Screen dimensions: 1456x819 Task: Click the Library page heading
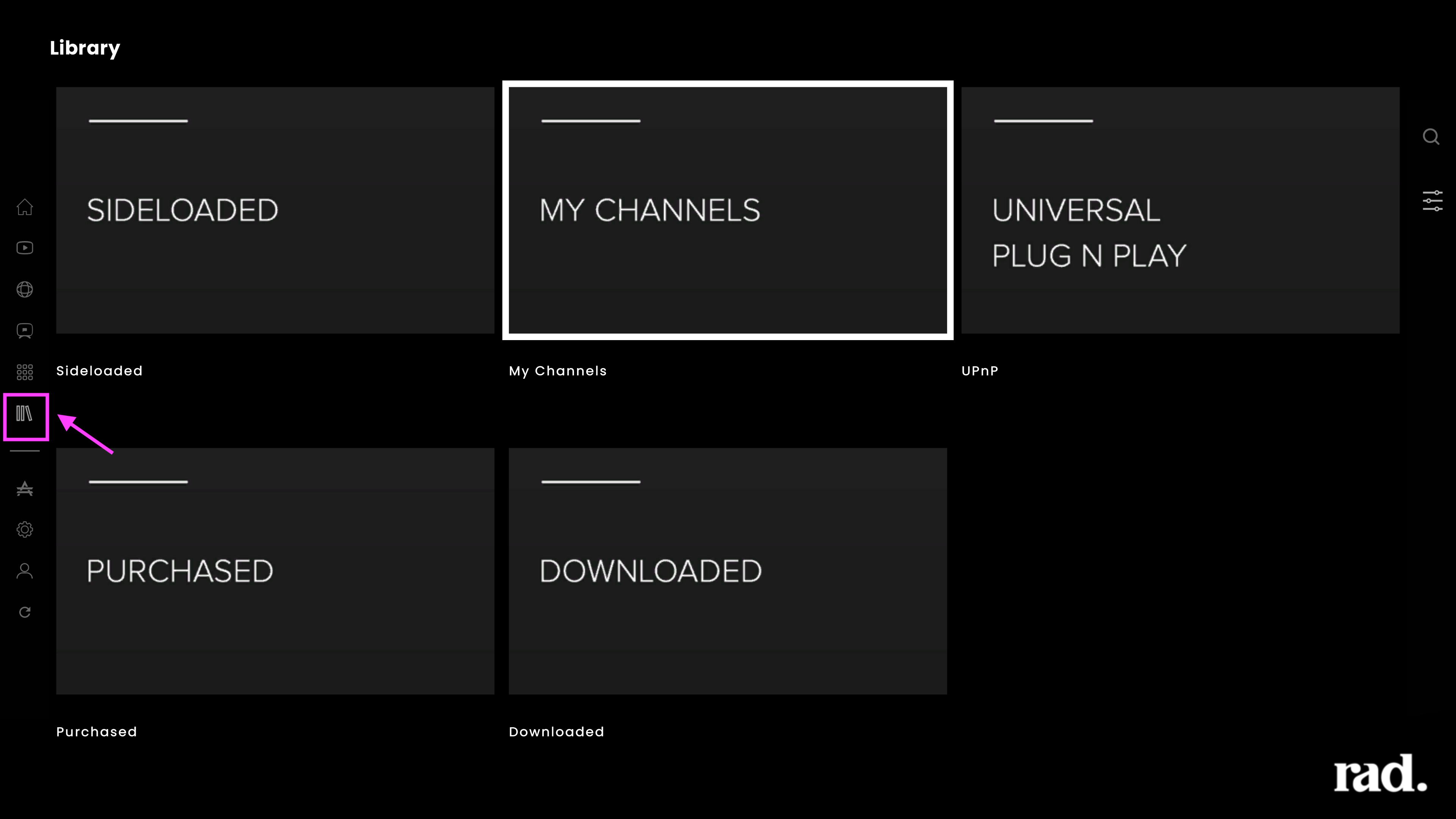click(x=85, y=48)
